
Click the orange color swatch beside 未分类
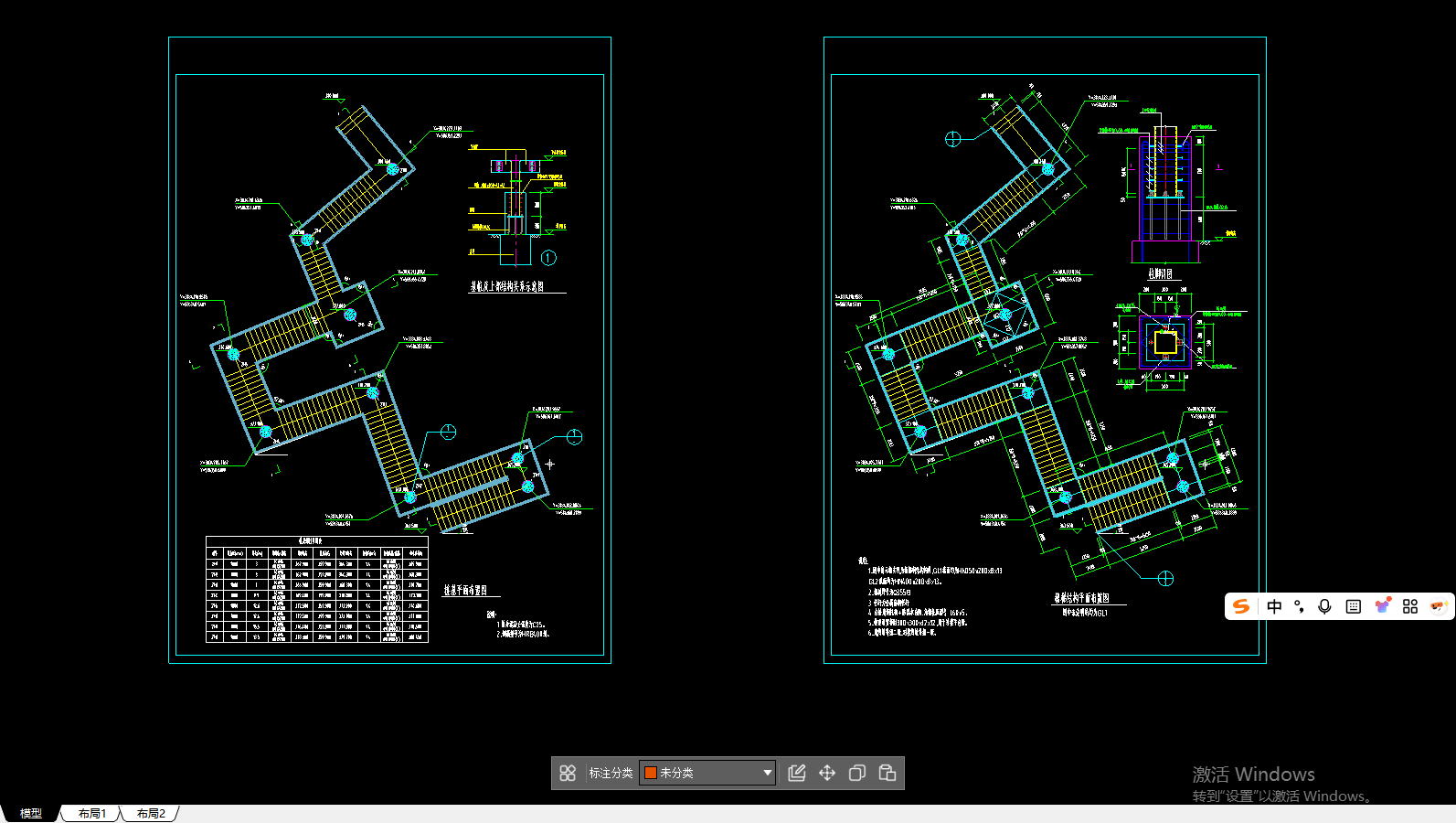[x=651, y=773]
